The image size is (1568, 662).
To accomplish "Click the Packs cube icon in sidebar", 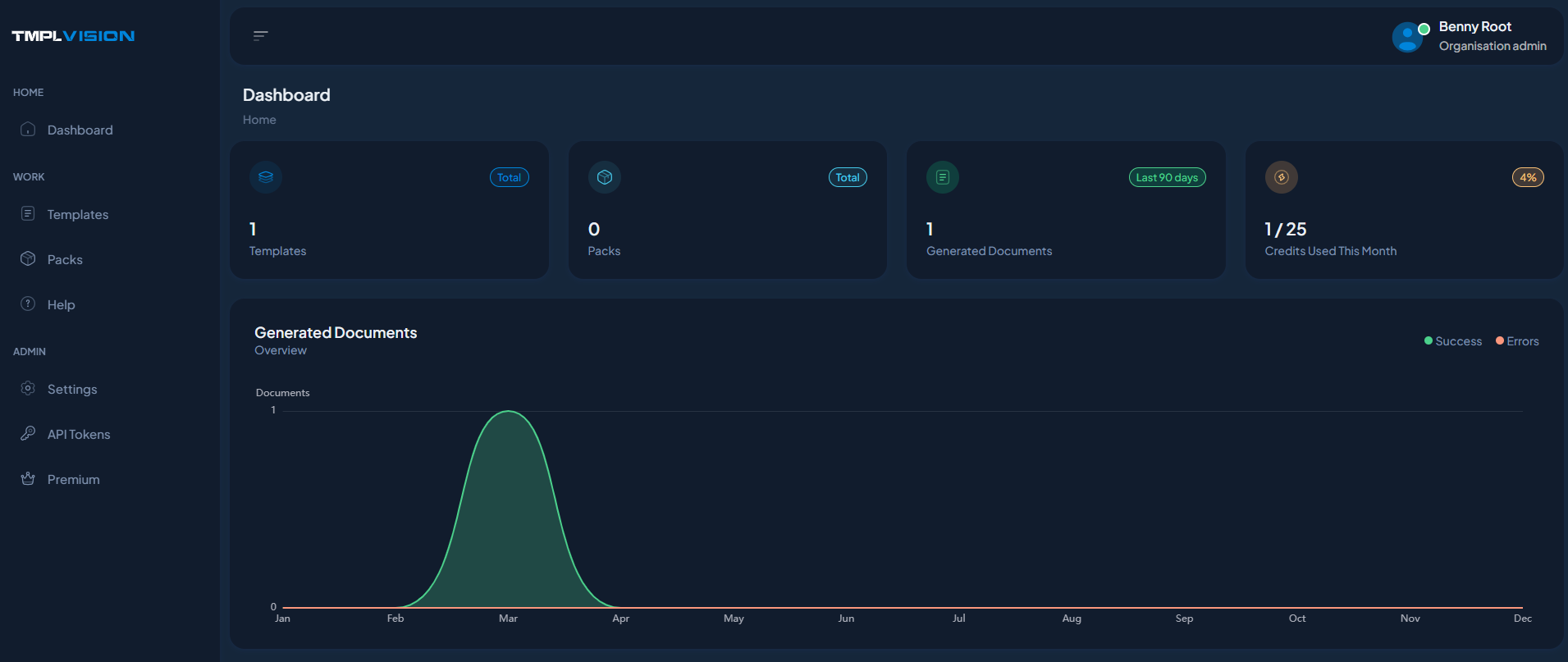I will (x=28, y=259).
